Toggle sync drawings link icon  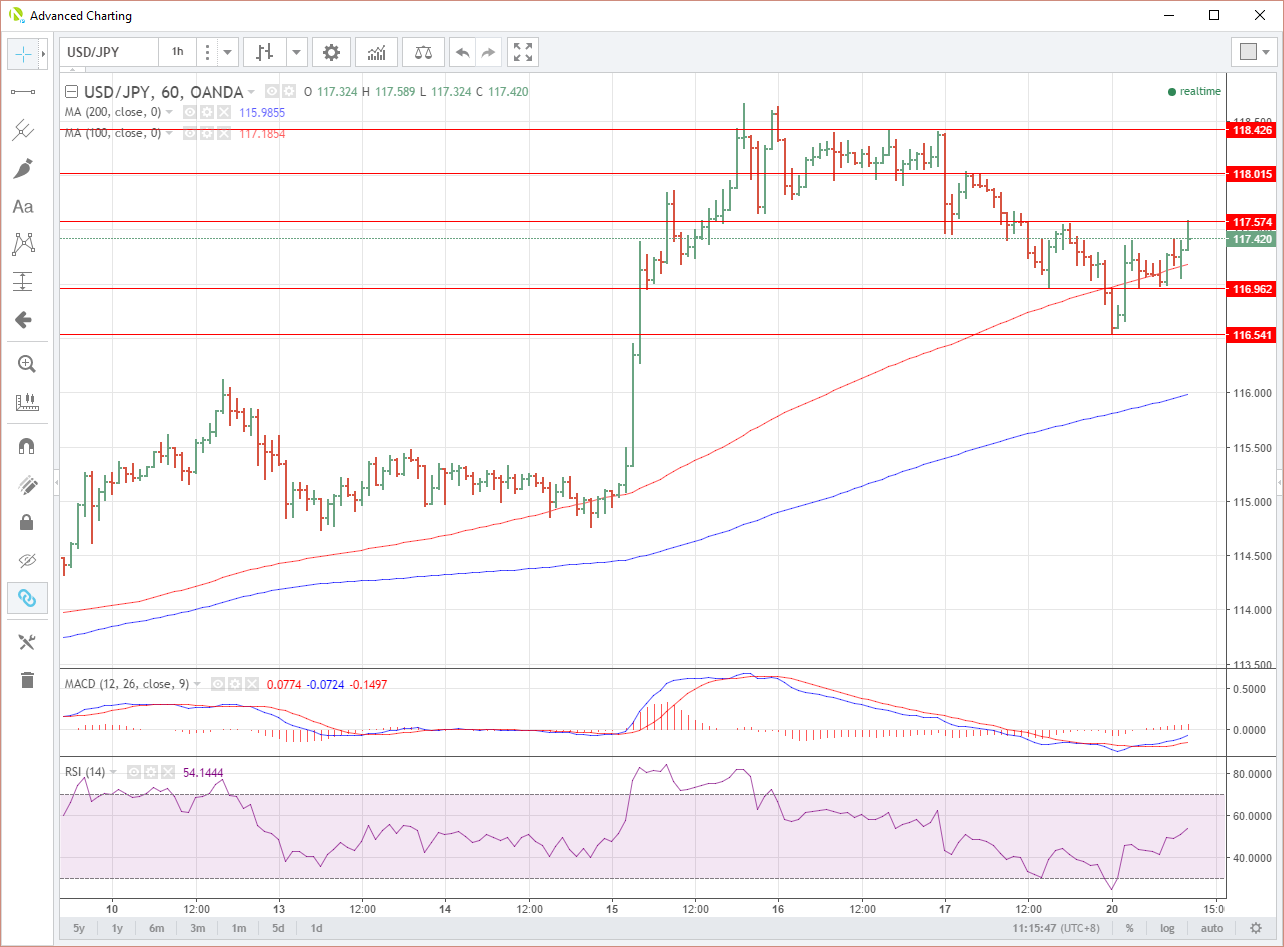26,598
